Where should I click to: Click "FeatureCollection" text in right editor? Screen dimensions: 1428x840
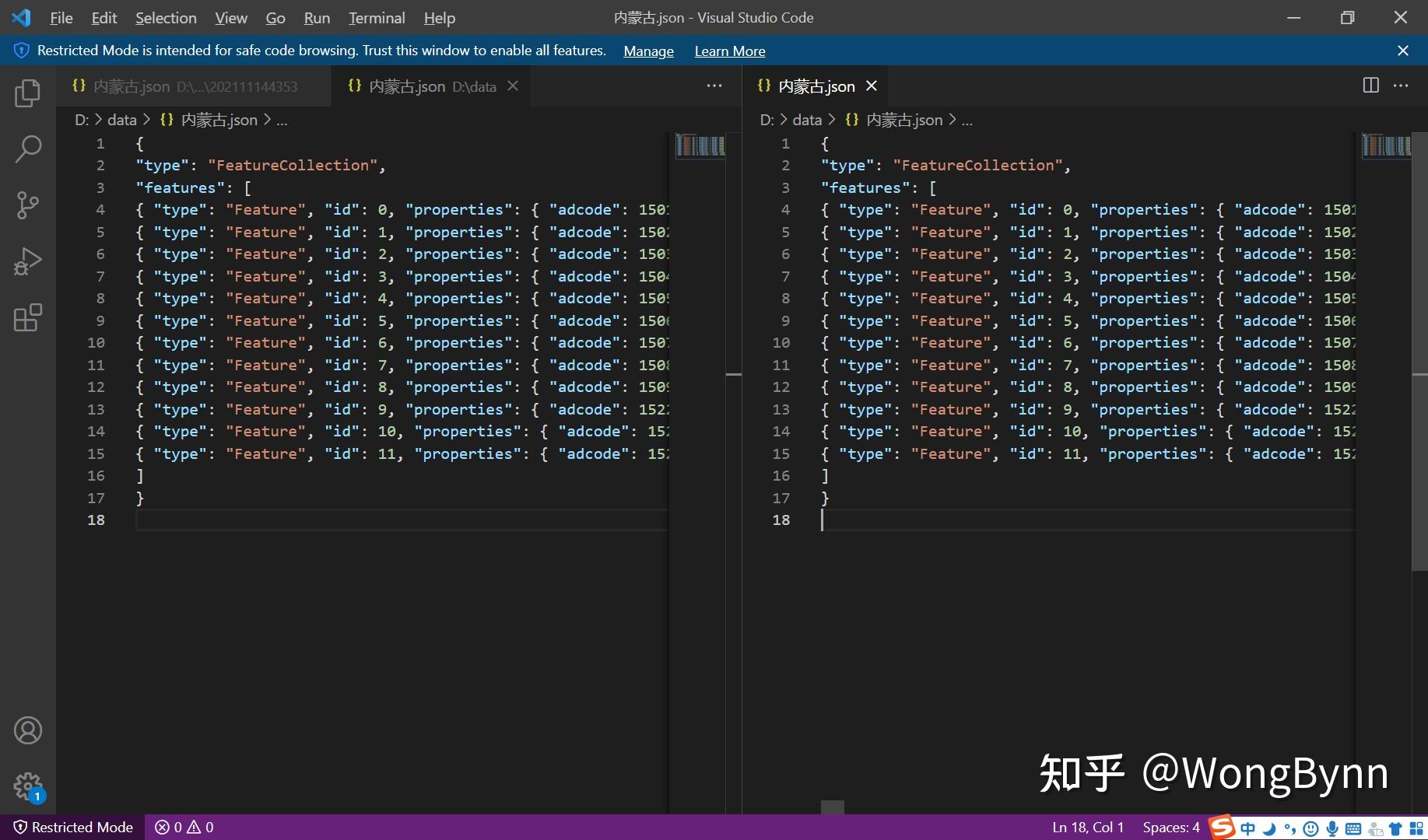point(978,166)
